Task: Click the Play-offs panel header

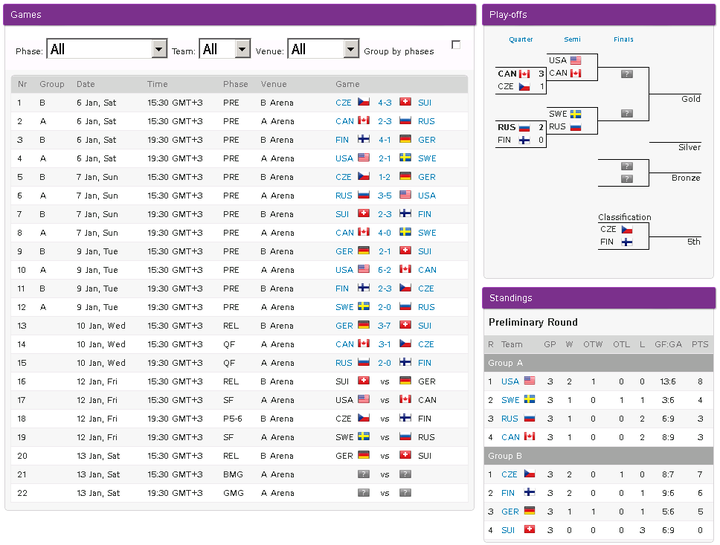Action: pyautogui.click(x=599, y=15)
